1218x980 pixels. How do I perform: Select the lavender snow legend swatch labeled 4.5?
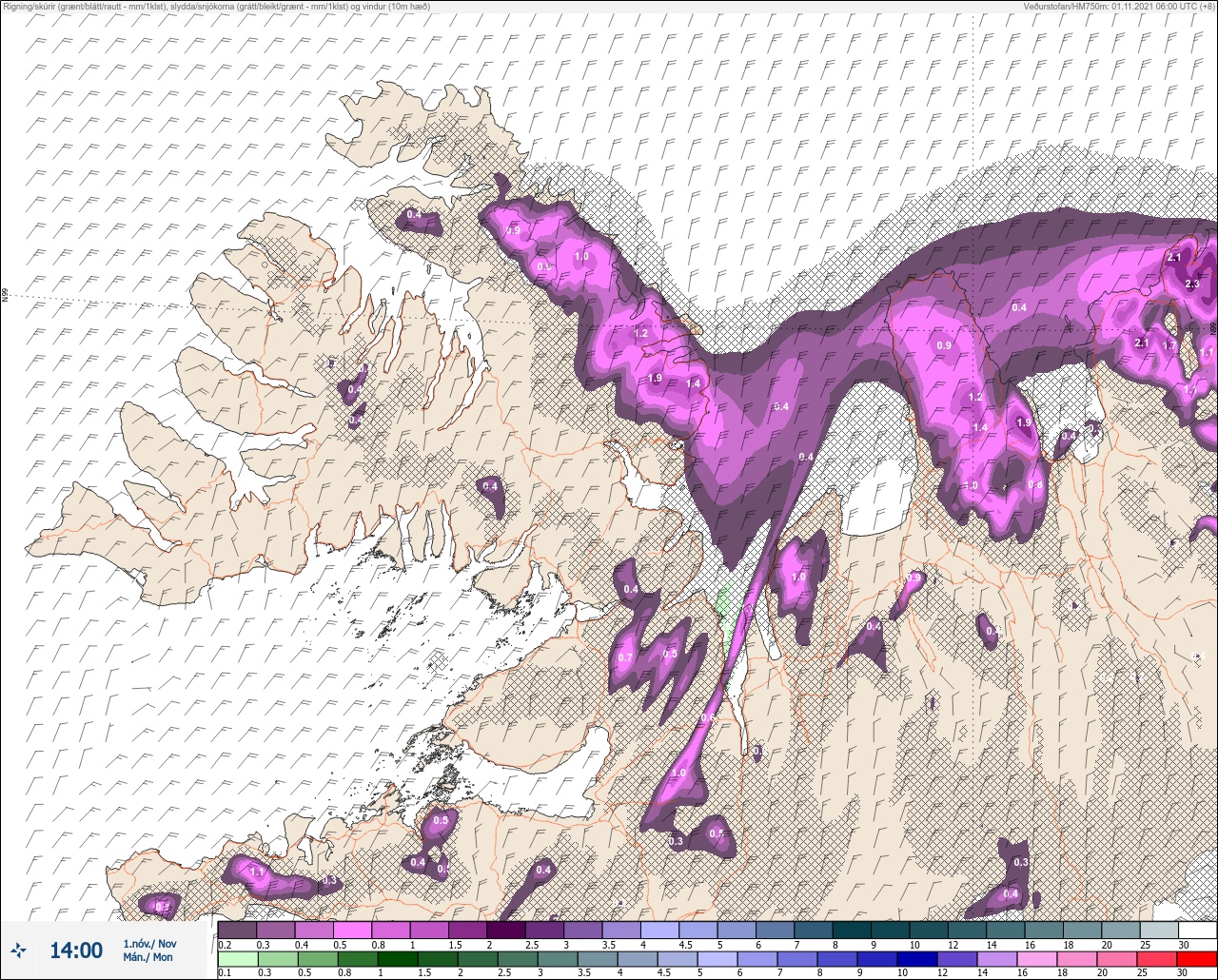tap(698, 930)
